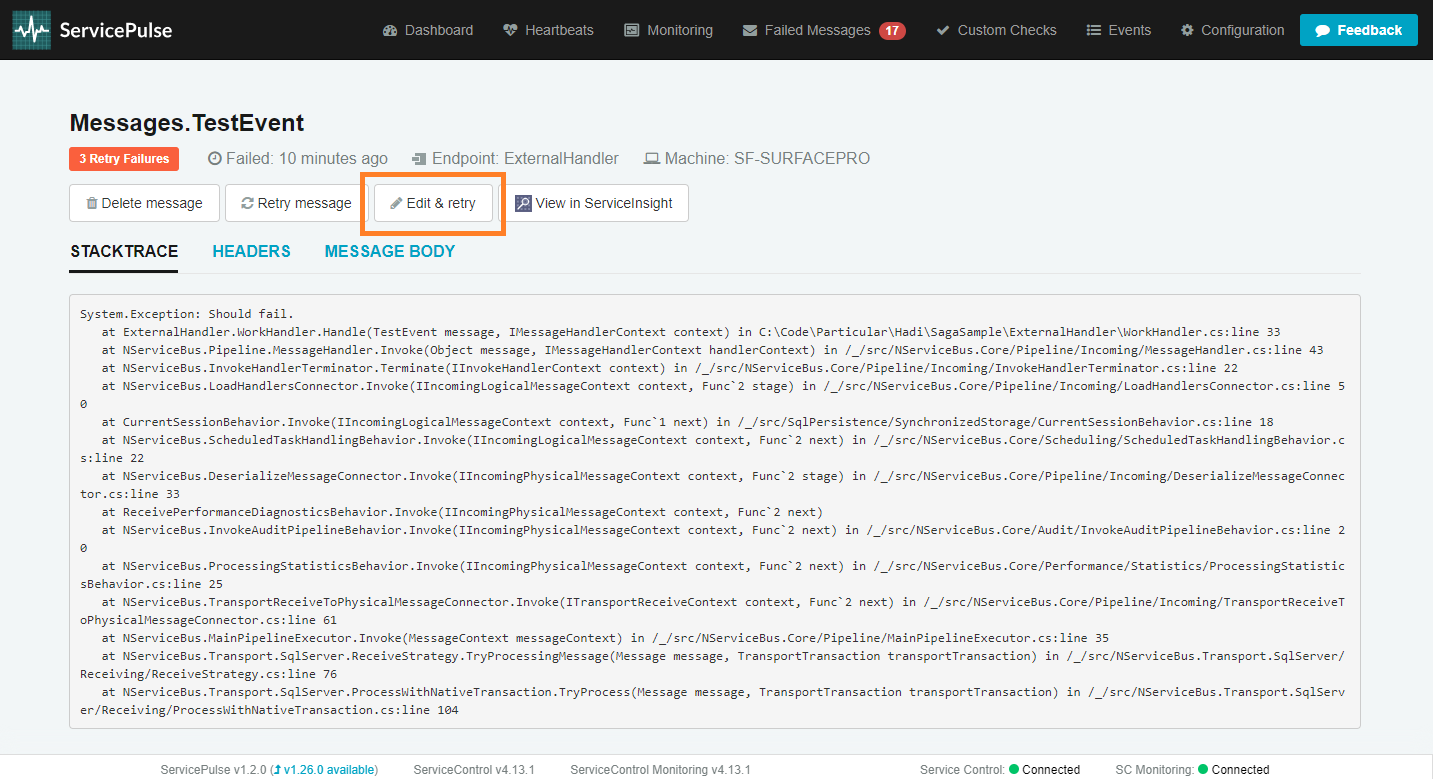Navigate to Custom Checks
This screenshot has width=1433, height=779.
(996, 30)
